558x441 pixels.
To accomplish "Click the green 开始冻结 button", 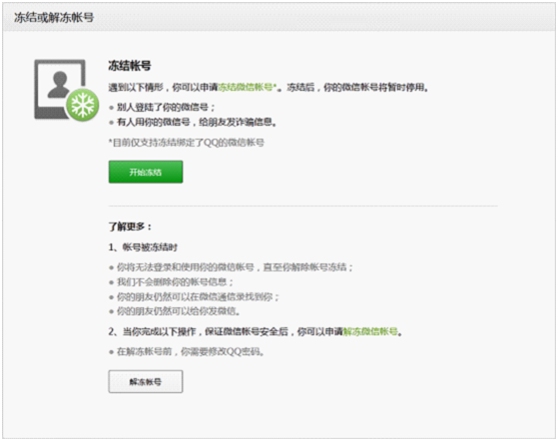I will [146, 172].
